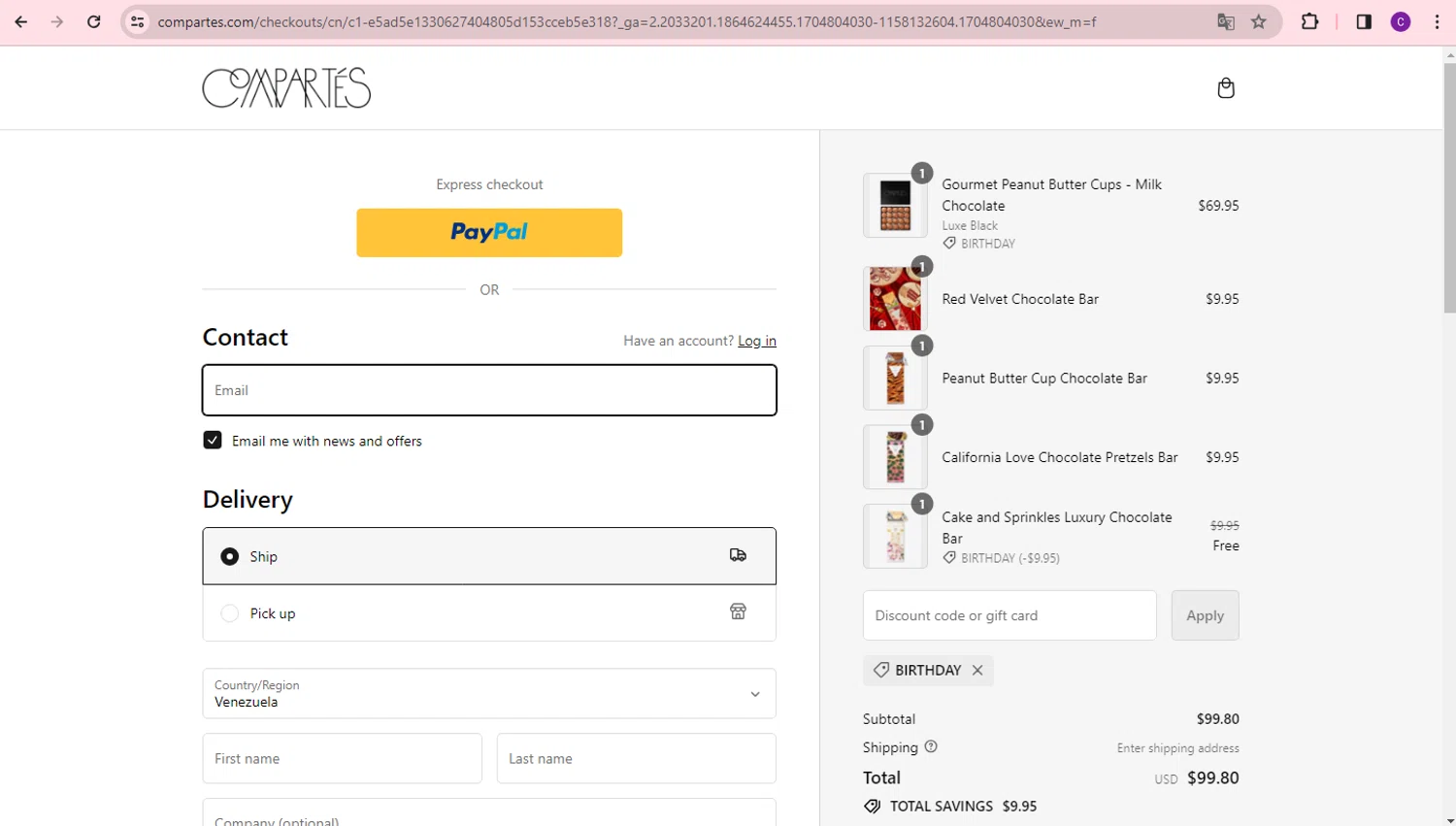
Task: Open the Chrome profile avatar
Action: pos(1401,21)
